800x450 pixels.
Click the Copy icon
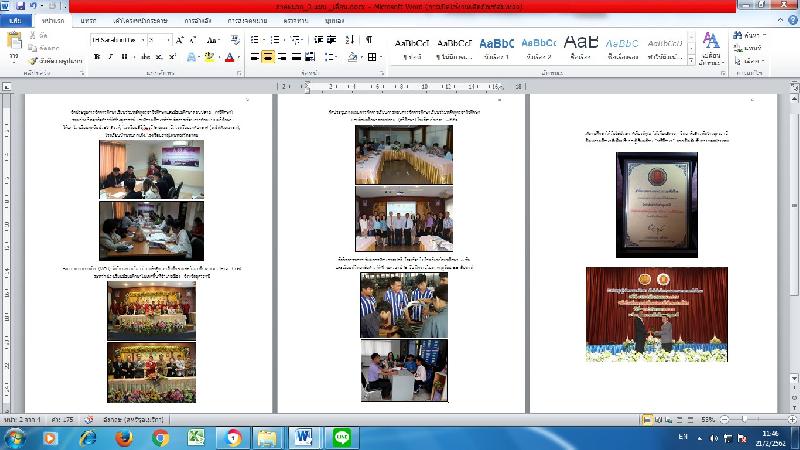[33, 48]
